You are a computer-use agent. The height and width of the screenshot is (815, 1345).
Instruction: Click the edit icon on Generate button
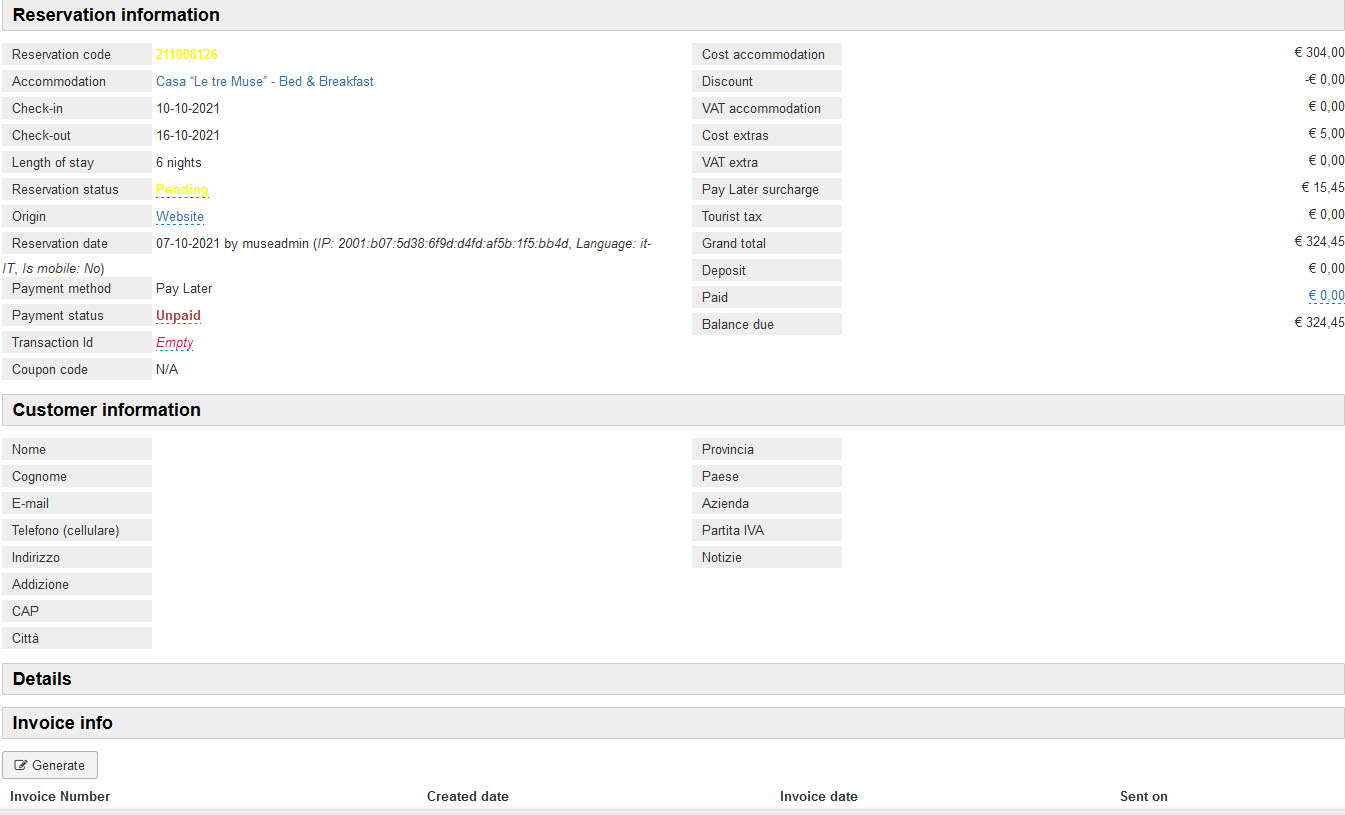tap(21, 765)
